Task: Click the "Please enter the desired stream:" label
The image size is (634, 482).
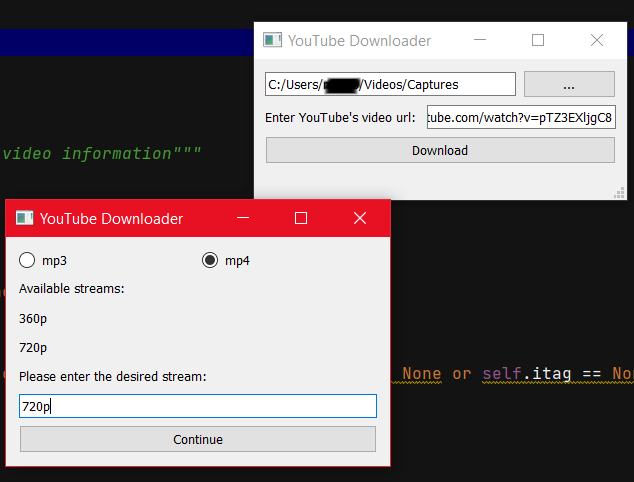Action: (112, 376)
